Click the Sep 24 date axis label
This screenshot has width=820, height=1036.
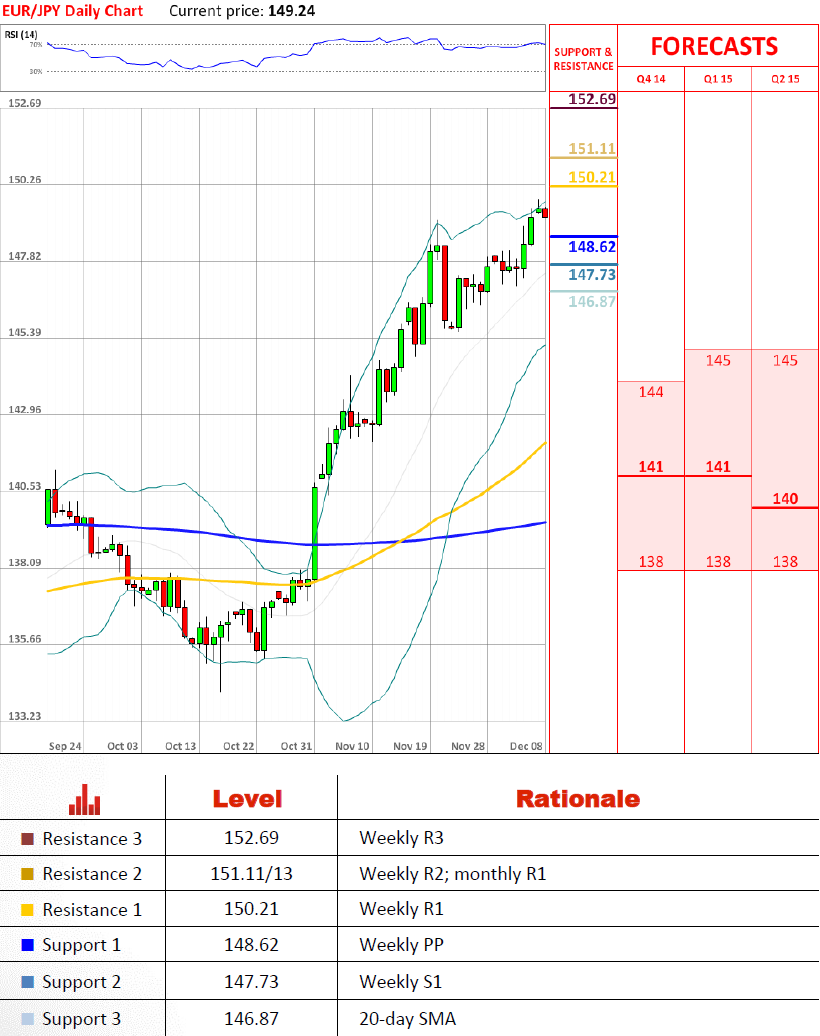point(65,746)
